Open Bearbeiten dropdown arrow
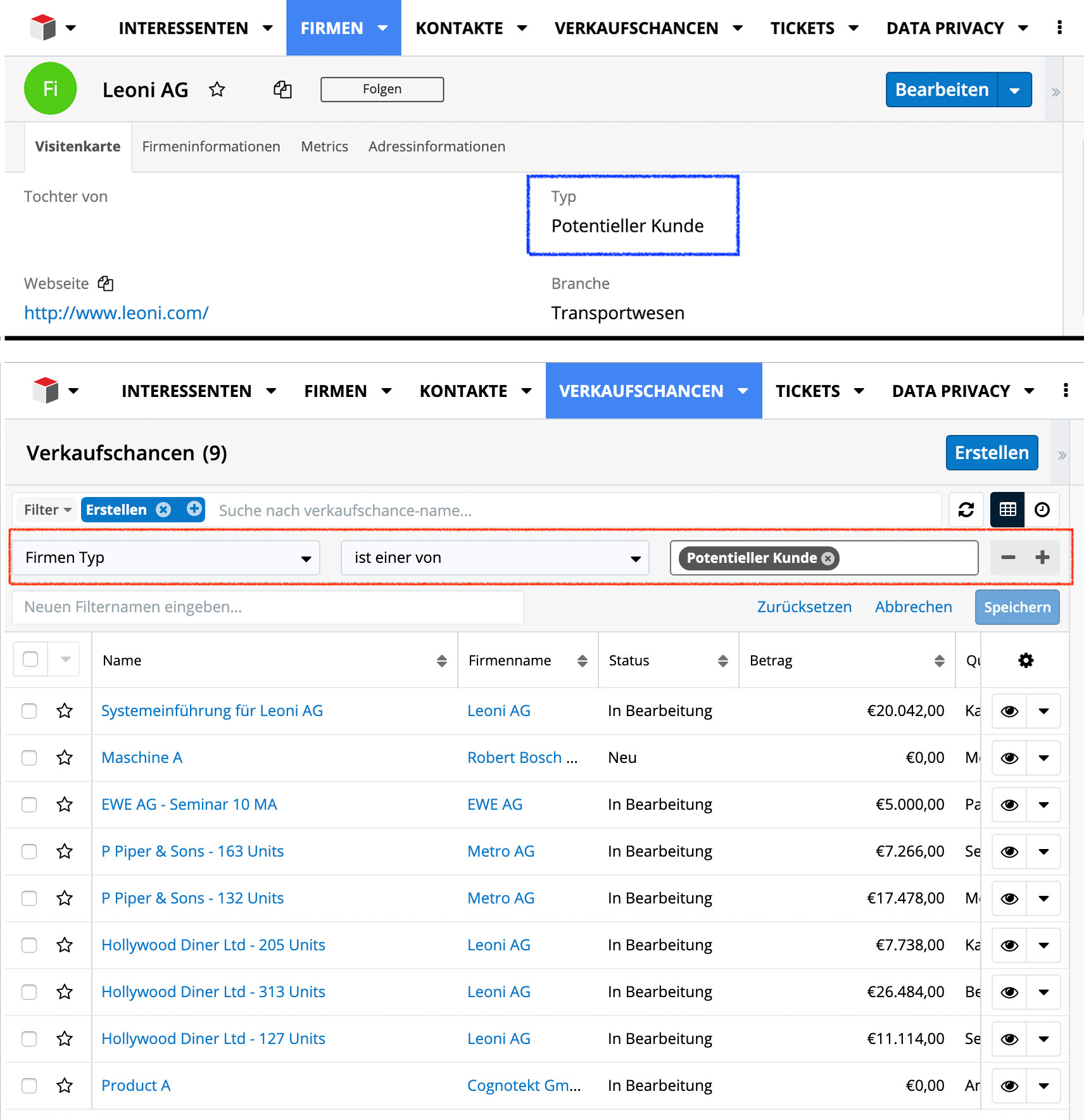Screen dimensions: 1084x1120 (x=1014, y=90)
